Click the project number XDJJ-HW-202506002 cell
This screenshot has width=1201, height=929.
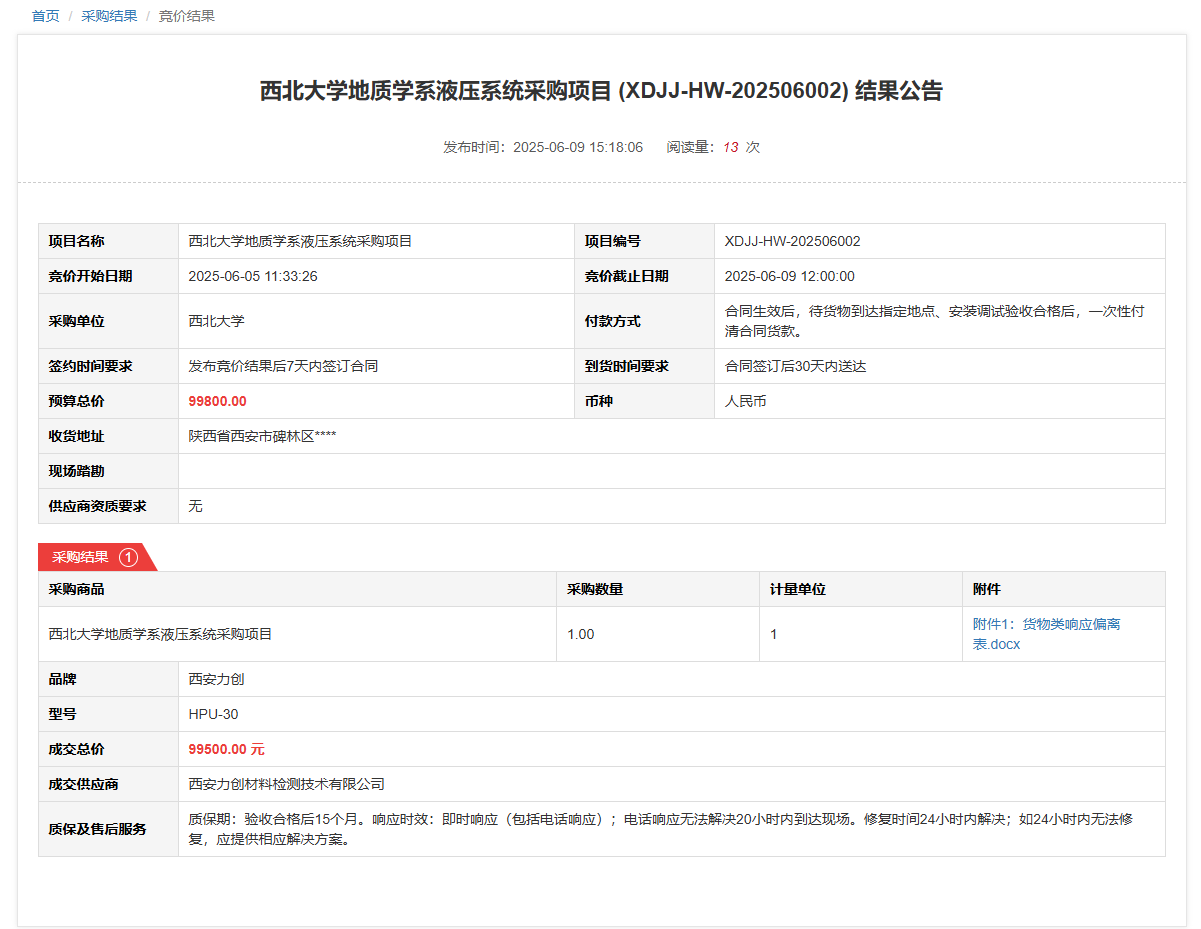(792, 241)
